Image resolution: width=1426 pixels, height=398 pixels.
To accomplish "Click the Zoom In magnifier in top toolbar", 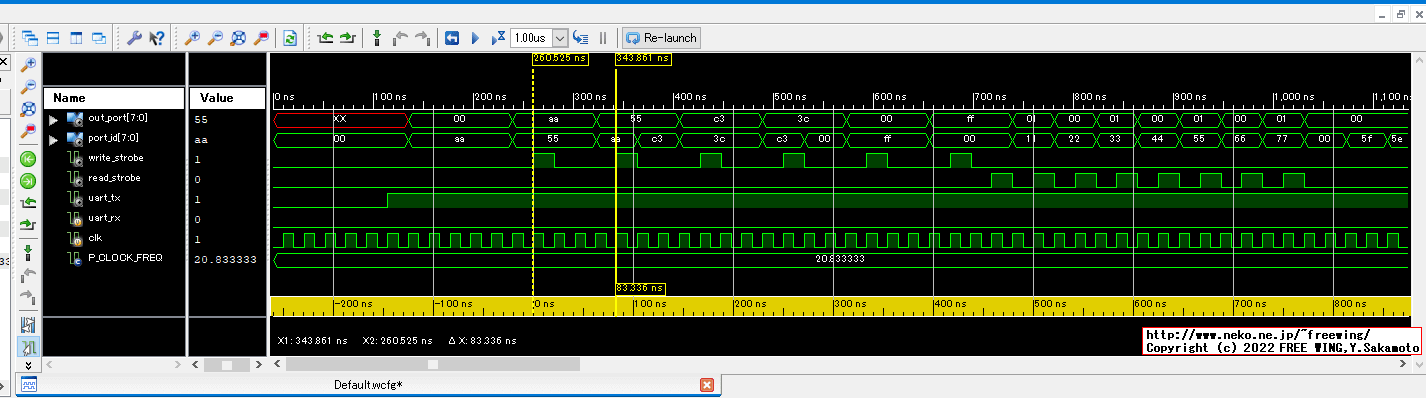I will tap(192, 38).
